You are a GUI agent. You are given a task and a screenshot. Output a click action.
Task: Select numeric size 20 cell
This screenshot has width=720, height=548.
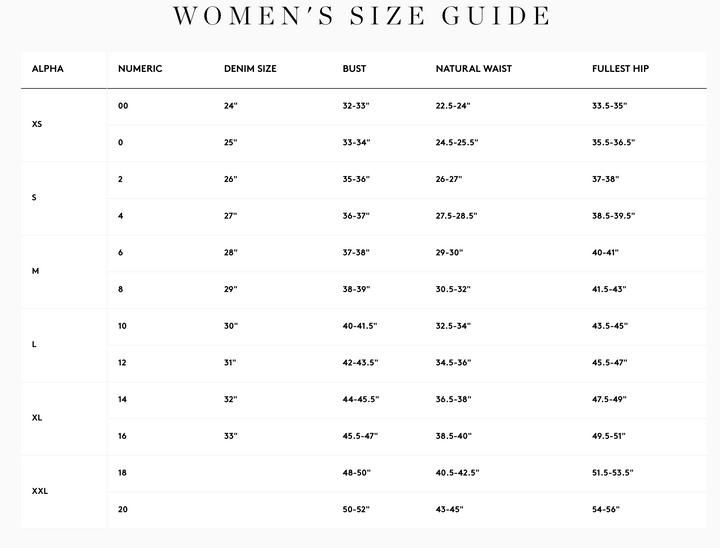click(123, 509)
